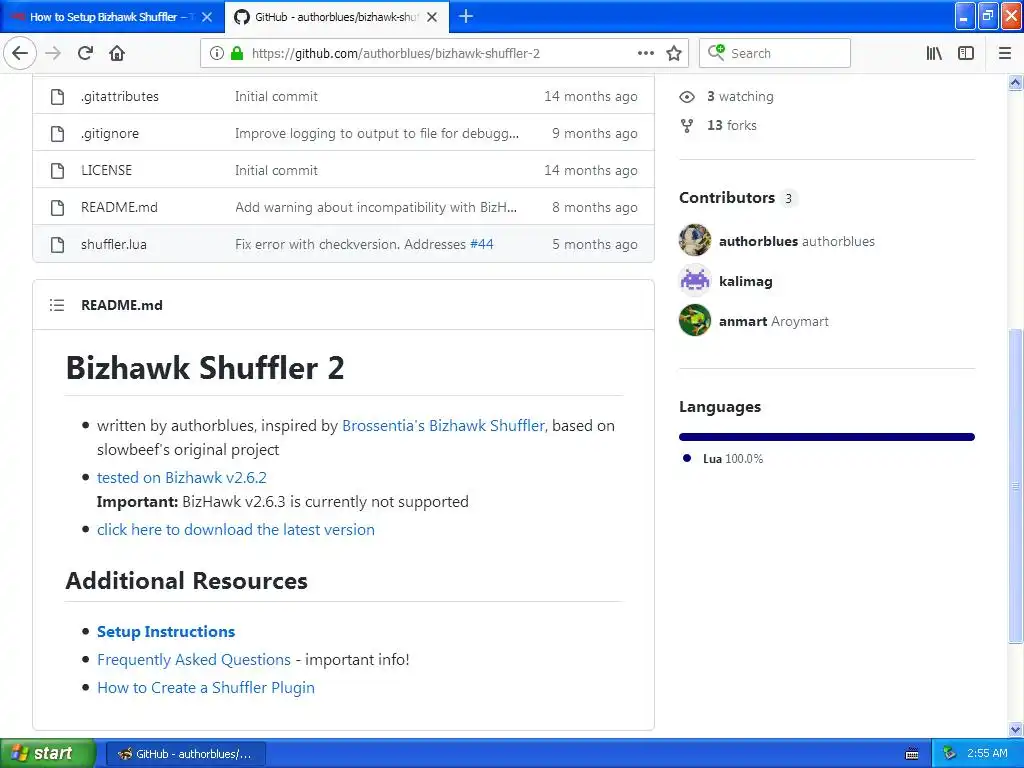Open anmart Aroymart profile name
The height and width of the screenshot is (768, 1024).
tap(774, 321)
